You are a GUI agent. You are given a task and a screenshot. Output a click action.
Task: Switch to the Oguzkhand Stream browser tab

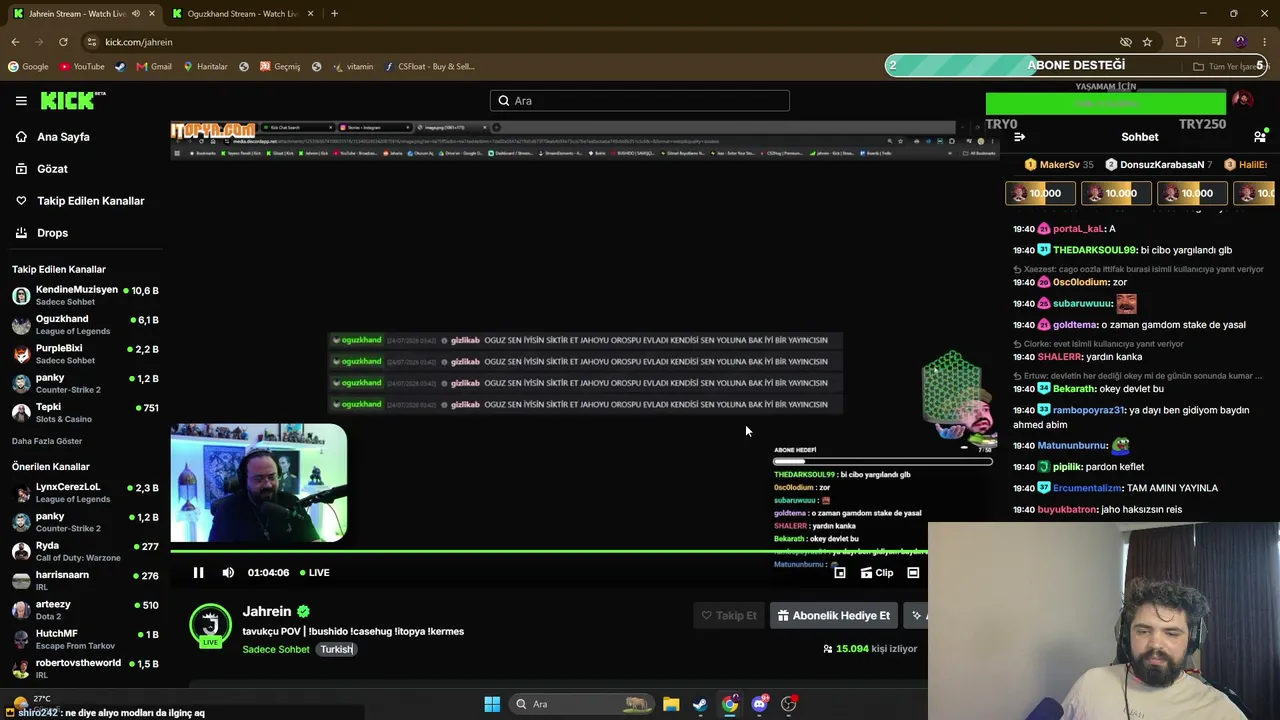(x=242, y=14)
